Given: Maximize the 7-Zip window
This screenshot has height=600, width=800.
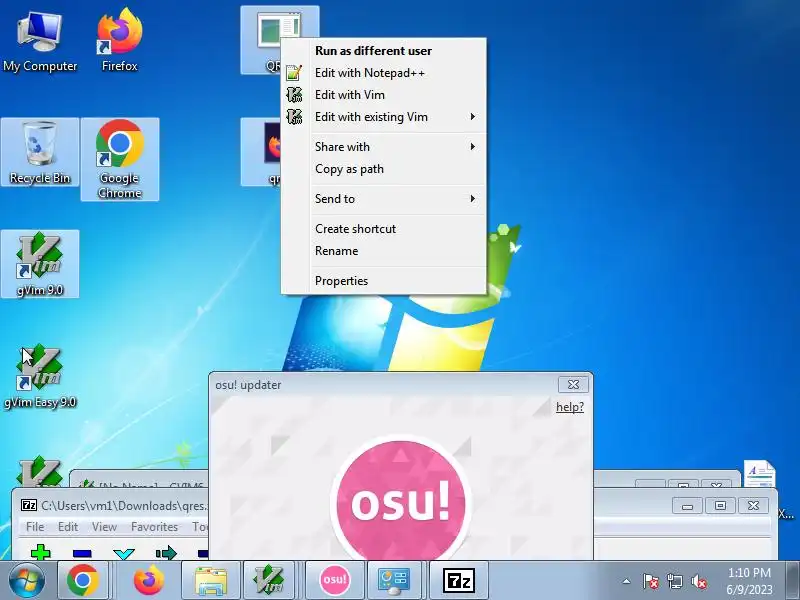Looking at the screenshot, I should 720,506.
